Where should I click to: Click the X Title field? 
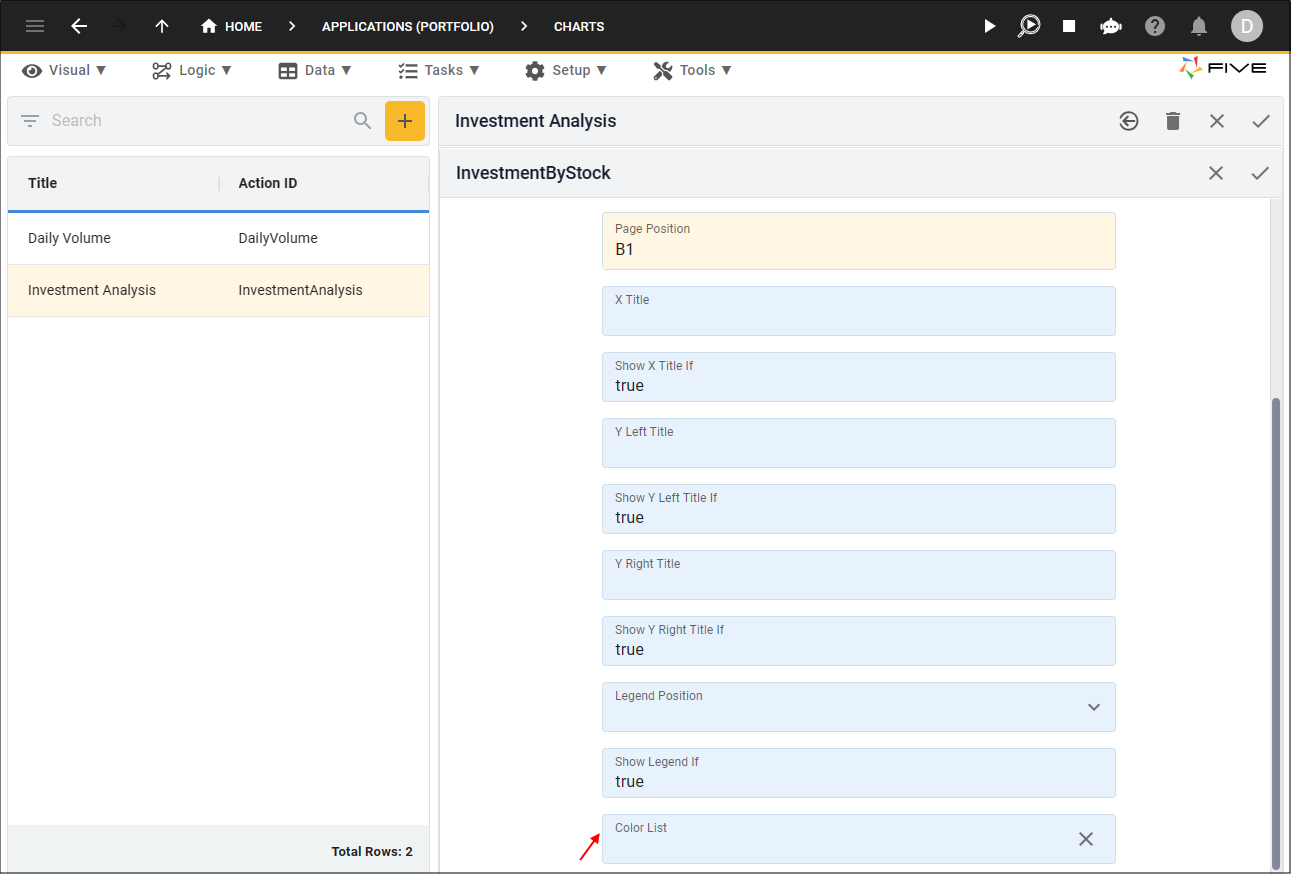click(858, 311)
